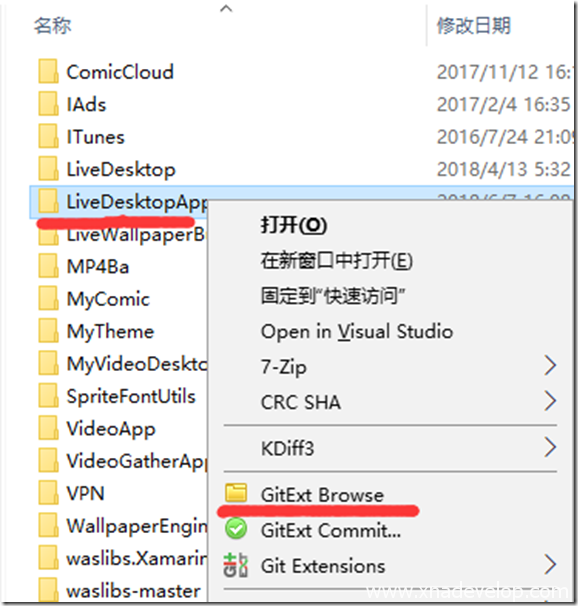Expand the CRC SHA submenu arrow
This screenshot has width=578, height=606.
pyautogui.click(x=550, y=401)
